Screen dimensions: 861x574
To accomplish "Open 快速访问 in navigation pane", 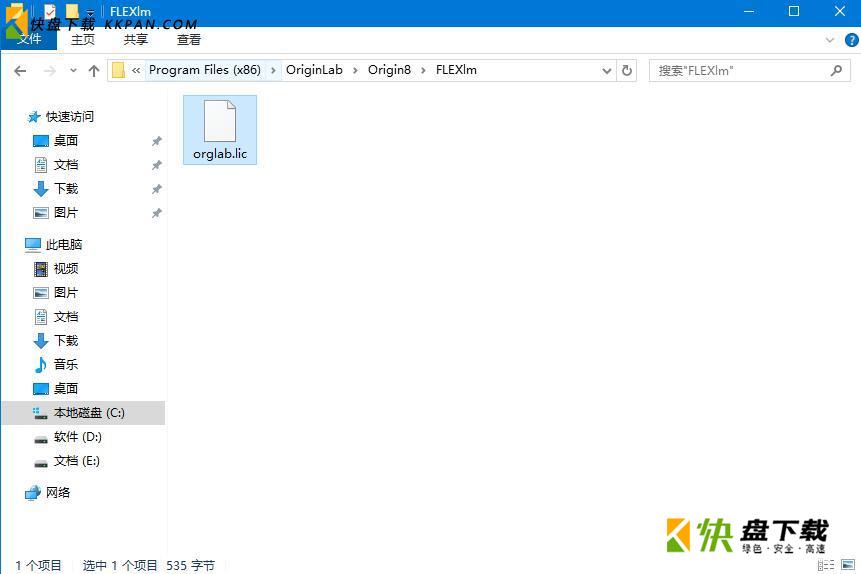I will tap(70, 116).
